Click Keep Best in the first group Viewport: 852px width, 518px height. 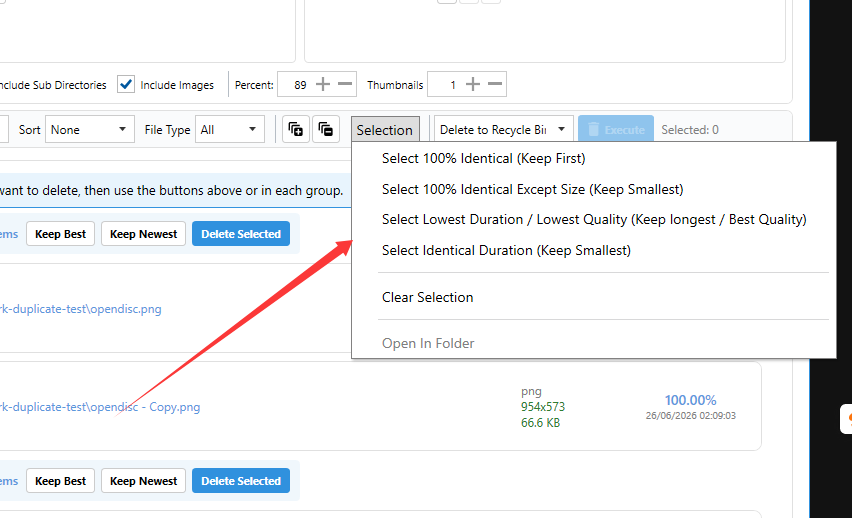tap(60, 234)
